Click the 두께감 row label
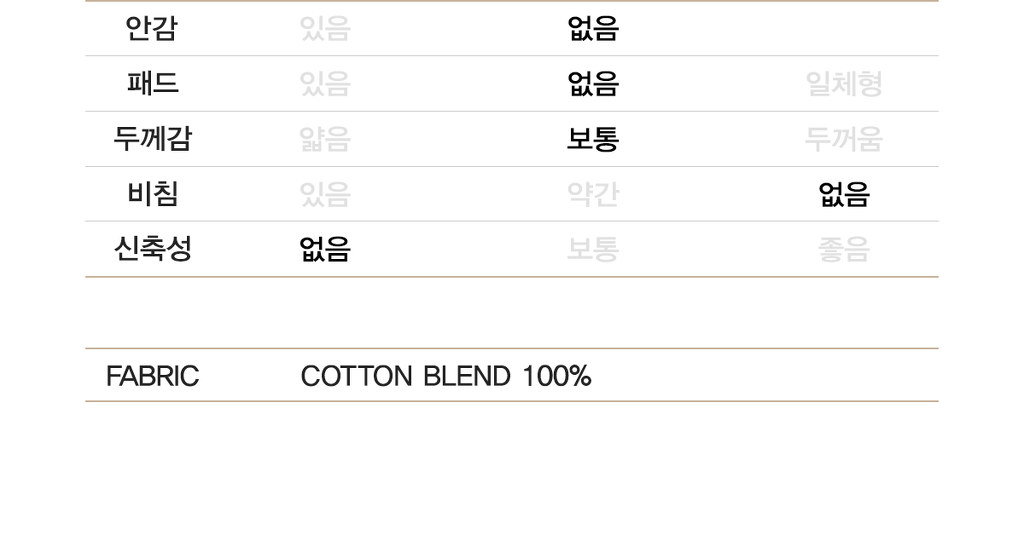The image size is (1024, 558). click(153, 139)
